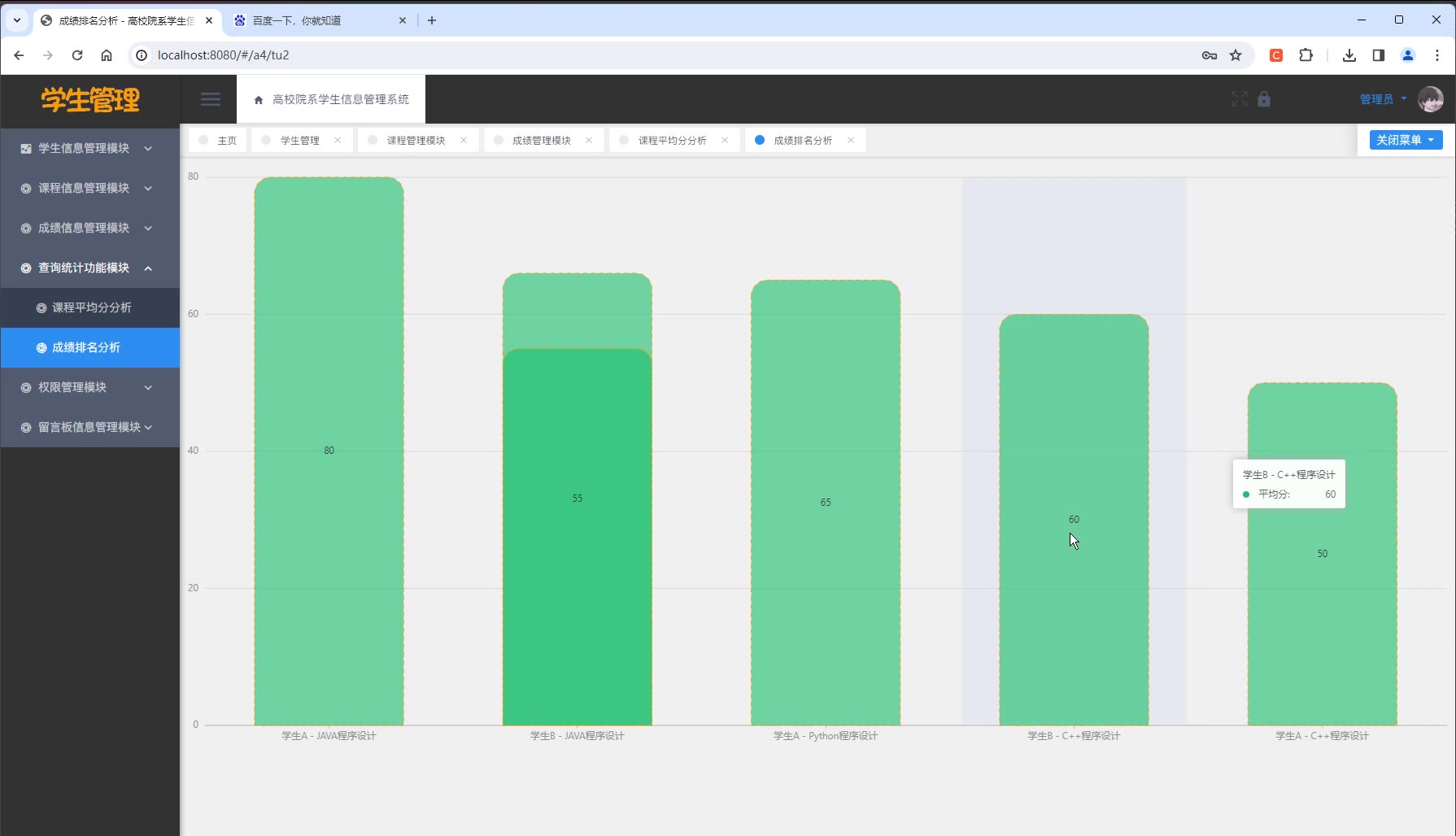Click the lock screen icon

(1264, 99)
